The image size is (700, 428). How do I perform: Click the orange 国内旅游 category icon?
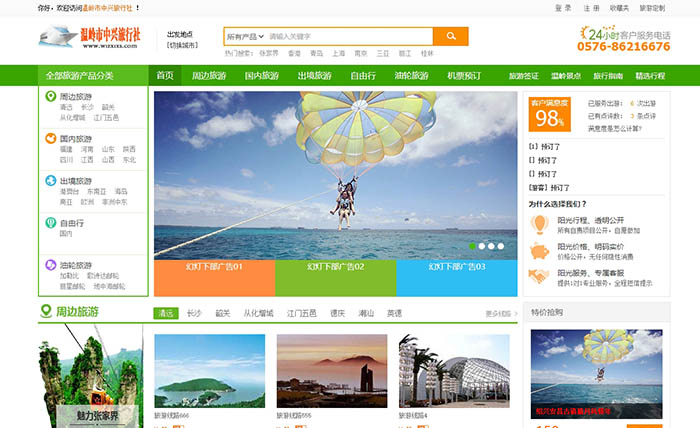pyautogui.click(x=51, y=139)
